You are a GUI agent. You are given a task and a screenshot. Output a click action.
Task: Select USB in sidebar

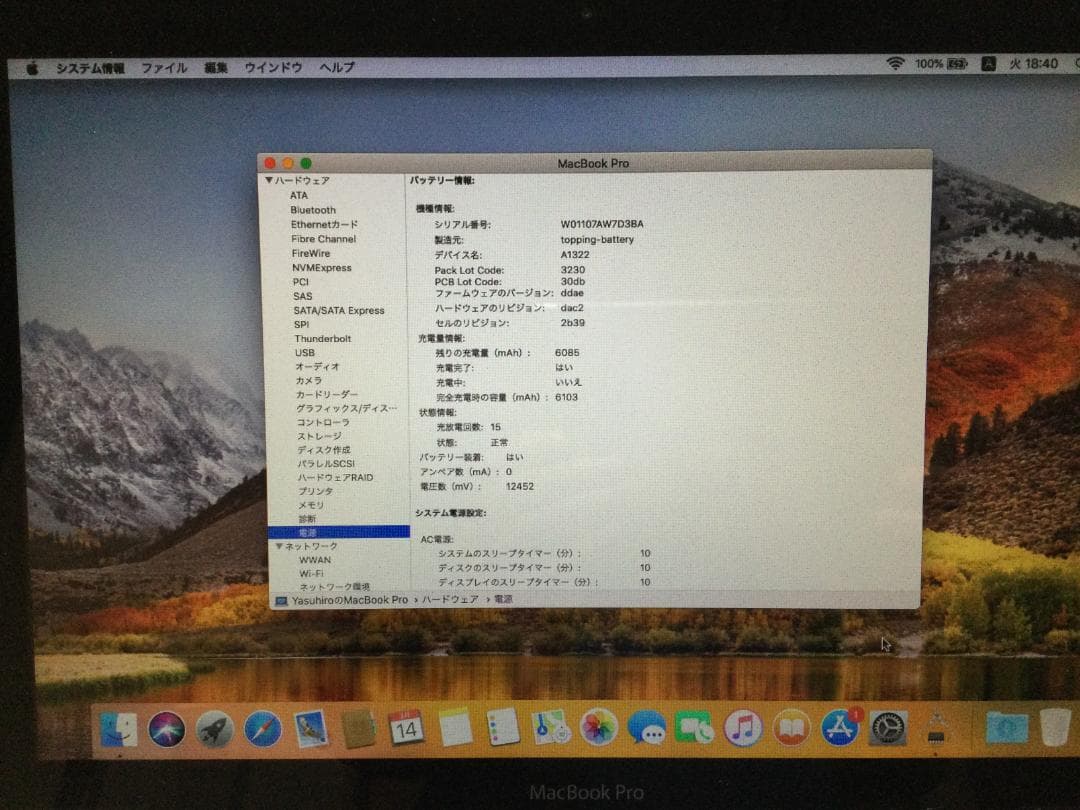click(304, 353)
